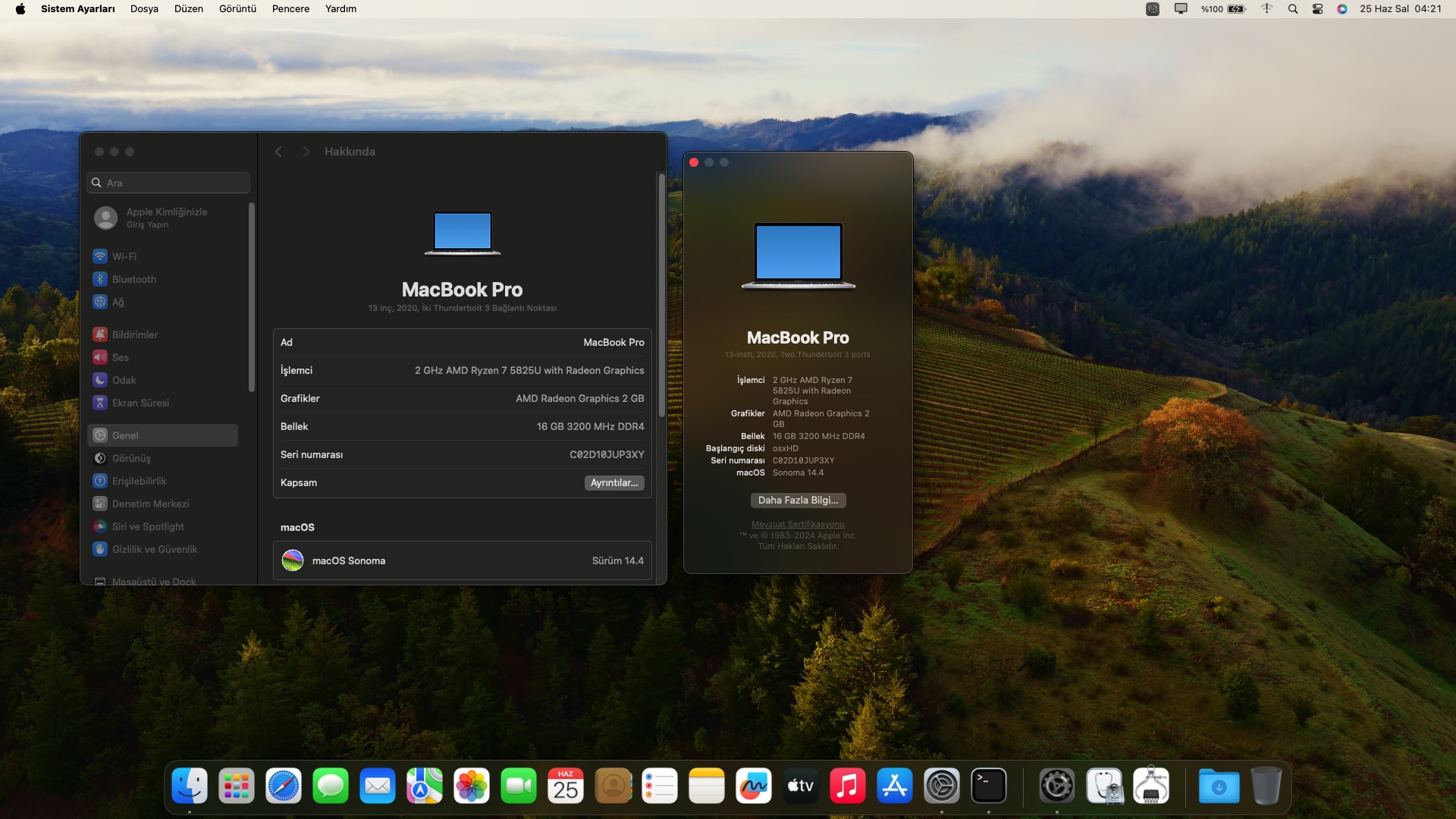Image resolution: width=1456 pixels, height=819 pixels.
Task: Select Ekran Süresi sidebar item
Action: pyautogui.click(x=140, y=403)
